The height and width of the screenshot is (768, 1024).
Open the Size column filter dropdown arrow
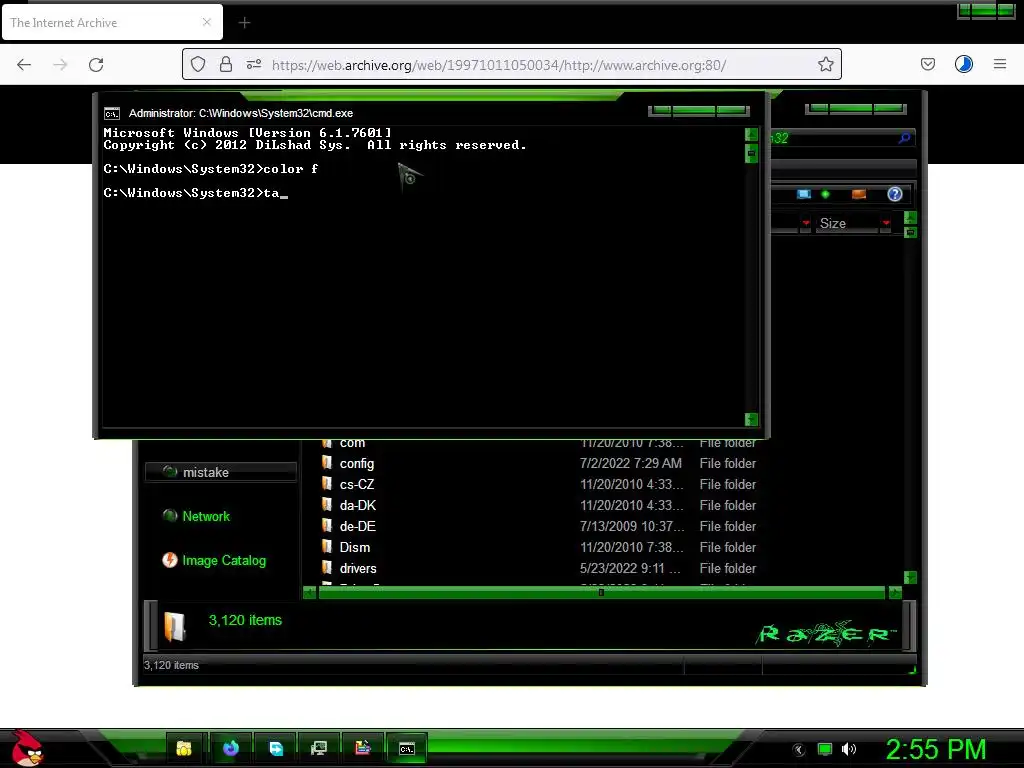886,223
